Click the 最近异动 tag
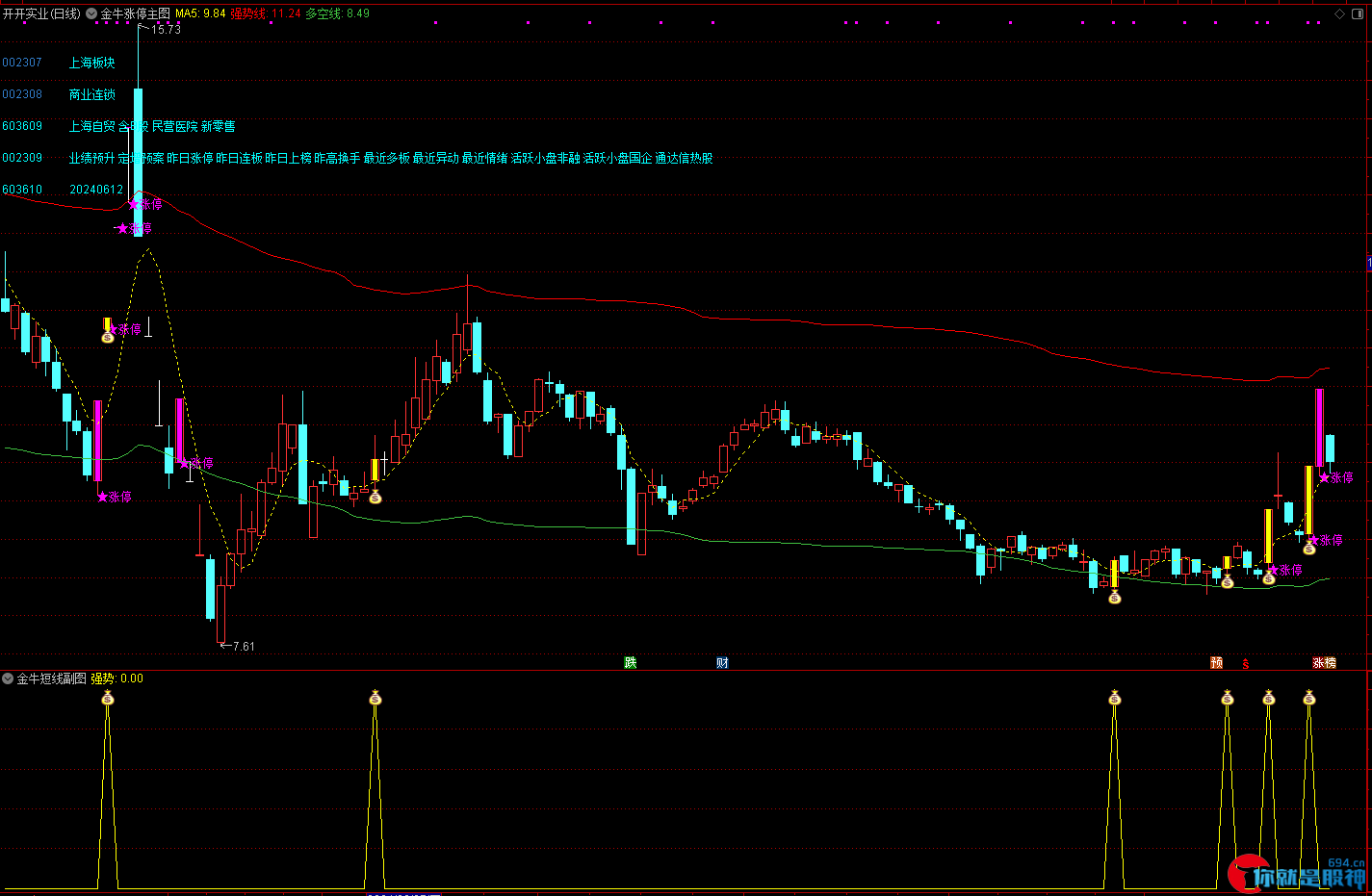Image resolution: width=1372 pixels, height=896 pixels. [x=436, y=158]
